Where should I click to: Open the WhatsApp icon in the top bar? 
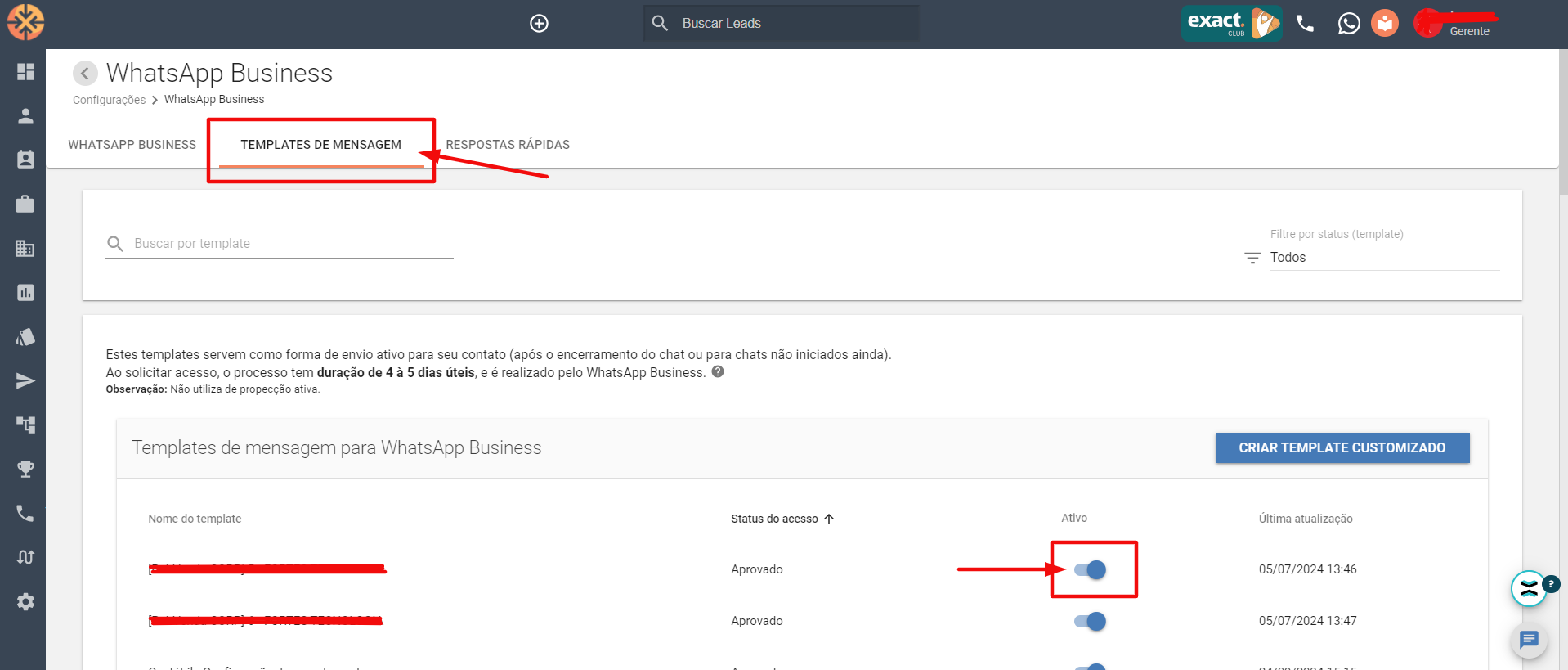pyautogui.click(x=1349, y=23)
